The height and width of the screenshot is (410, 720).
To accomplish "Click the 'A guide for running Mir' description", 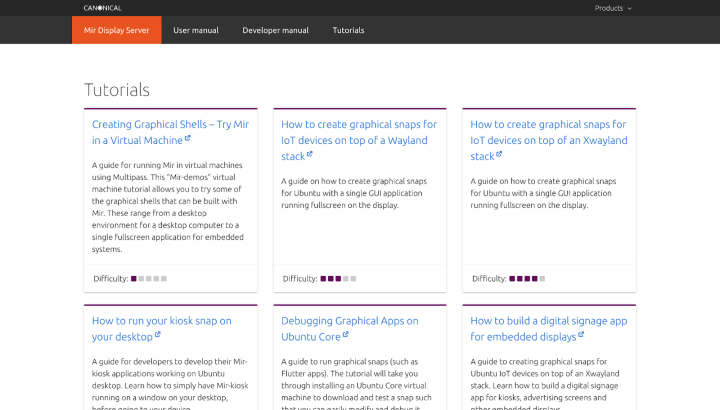I will (x=168, y=207).
